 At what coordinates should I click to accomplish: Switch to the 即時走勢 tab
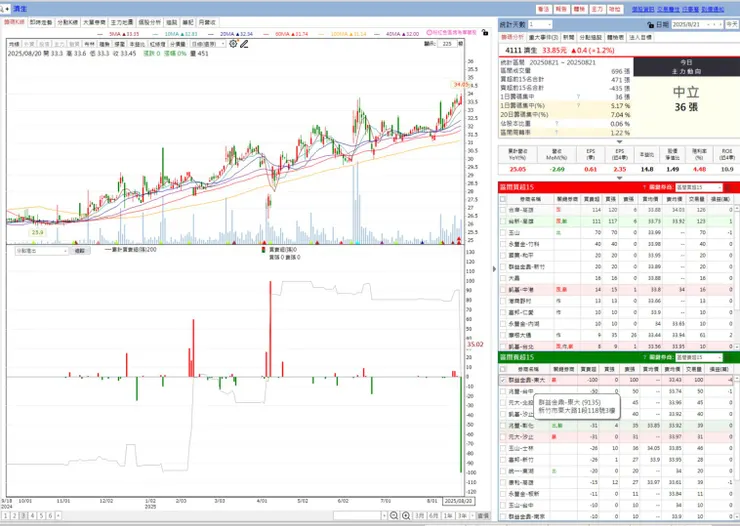pyautogui.click(x=41, y=22)
